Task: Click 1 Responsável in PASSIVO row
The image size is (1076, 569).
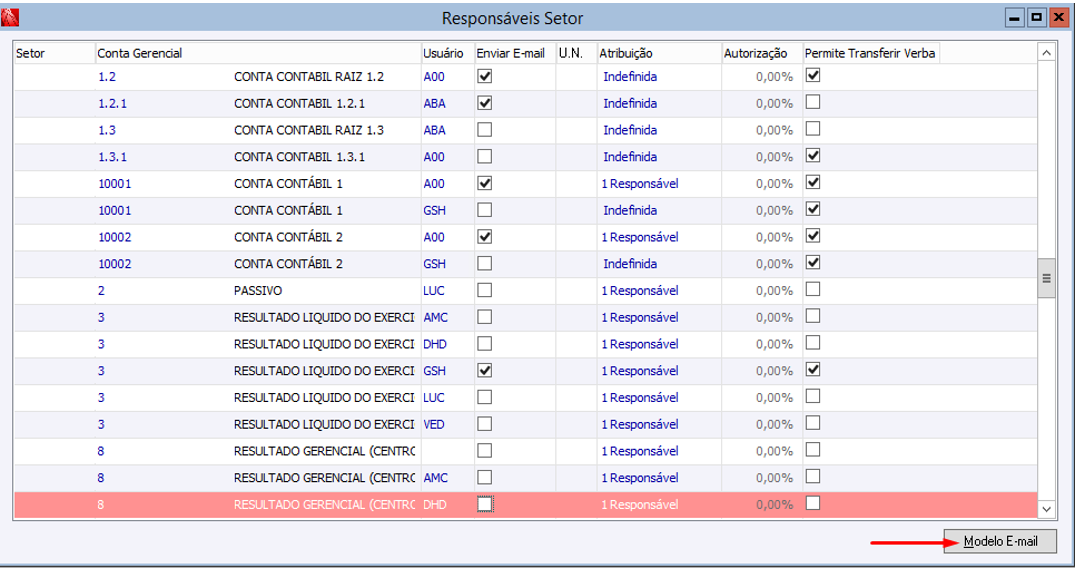Action: [x=640, y=291]
